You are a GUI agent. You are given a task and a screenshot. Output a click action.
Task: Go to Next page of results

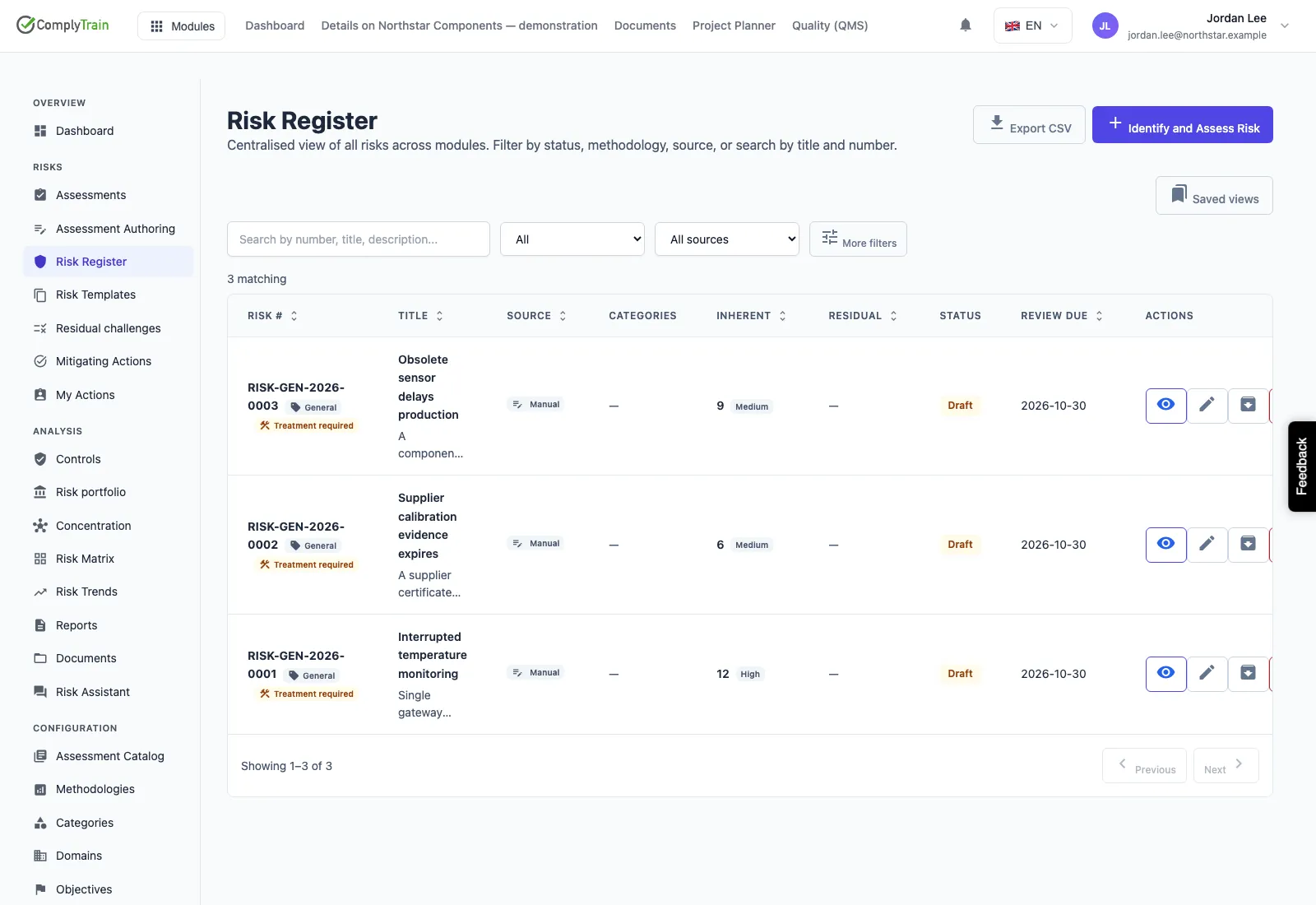(1226, 766)
